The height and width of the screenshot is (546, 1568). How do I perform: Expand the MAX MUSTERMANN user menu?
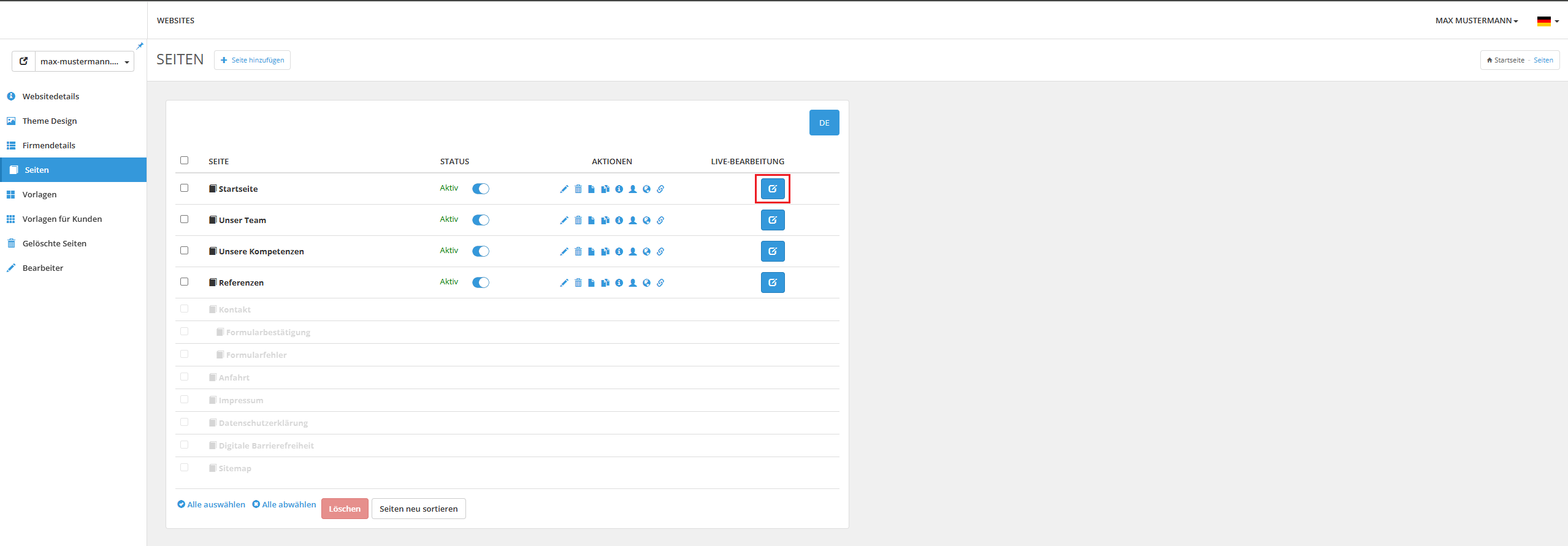(x=1476, y=21)
